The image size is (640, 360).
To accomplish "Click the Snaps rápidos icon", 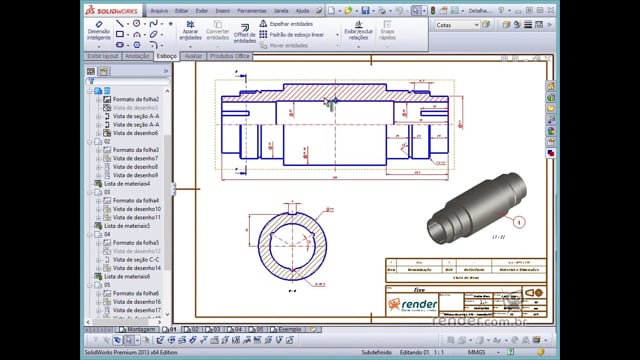I will (387, 30).
